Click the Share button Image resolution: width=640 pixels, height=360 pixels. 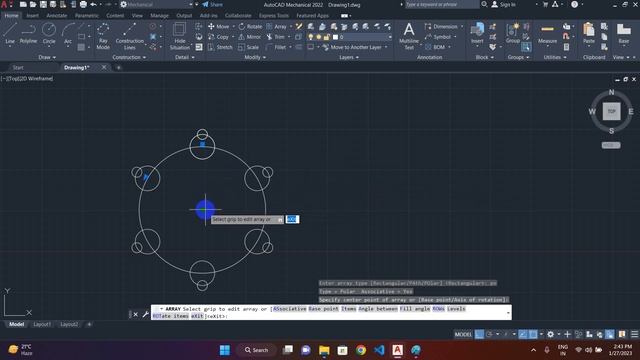(213, 4)
